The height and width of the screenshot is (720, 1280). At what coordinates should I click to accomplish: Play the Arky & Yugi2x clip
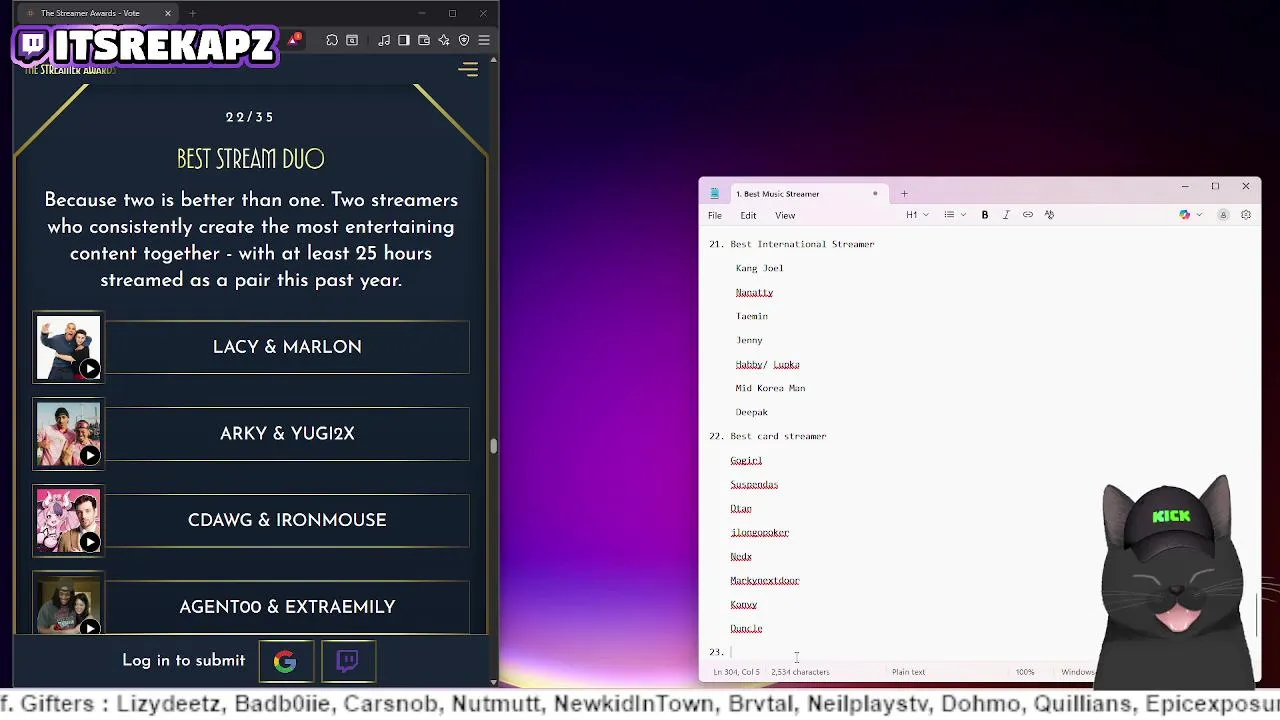[90, 456]
